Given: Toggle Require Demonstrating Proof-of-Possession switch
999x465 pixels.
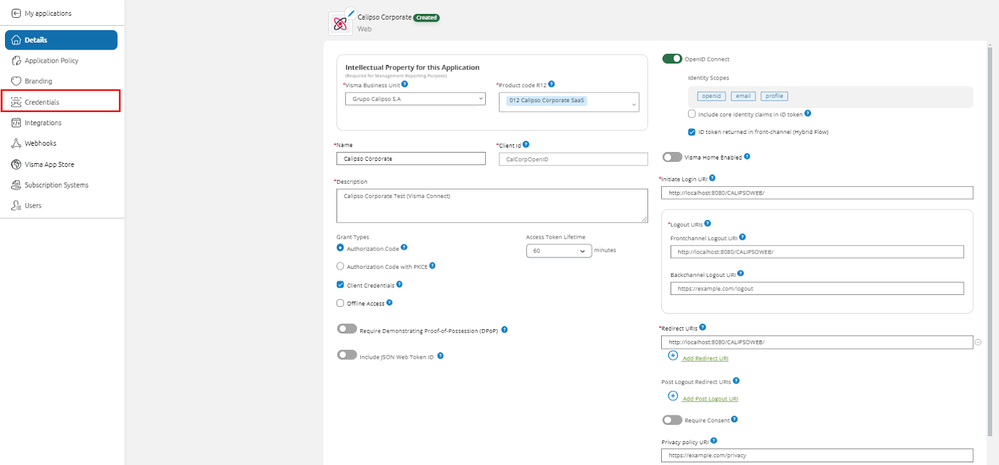Looking at the screenshot, I should [x=347, y=329].
